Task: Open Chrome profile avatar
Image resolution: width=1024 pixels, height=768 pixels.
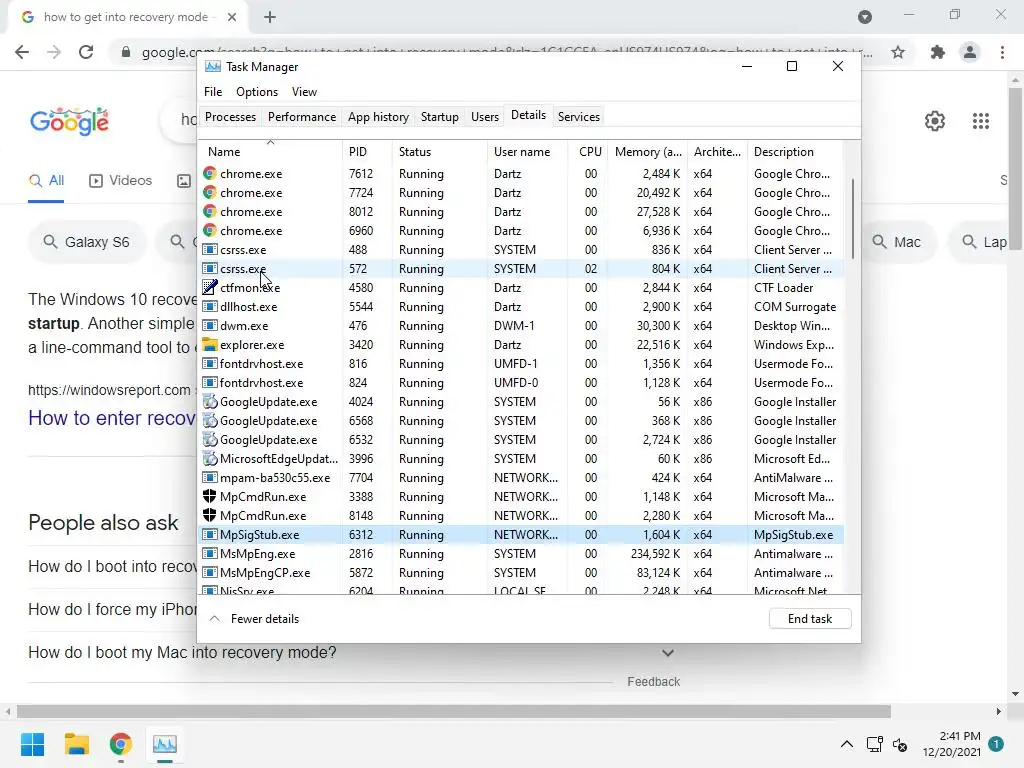Action: click(970, 52)
